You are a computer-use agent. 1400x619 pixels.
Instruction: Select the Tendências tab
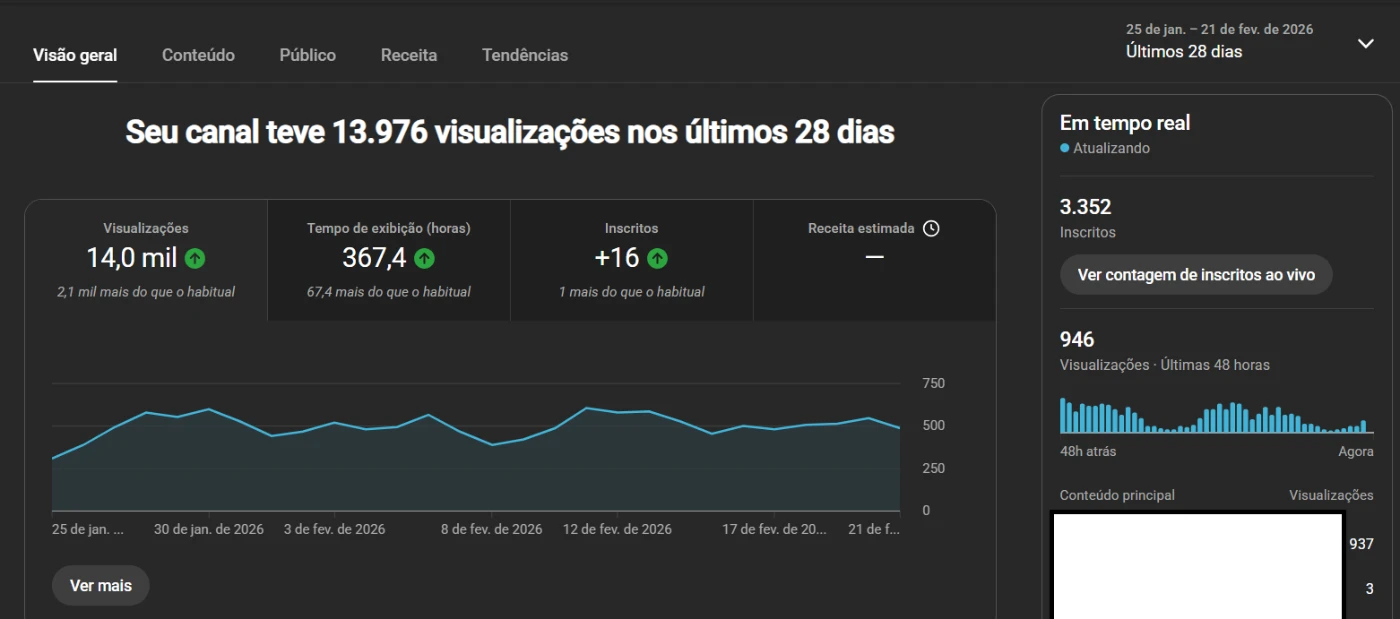(x=524, y=55)
